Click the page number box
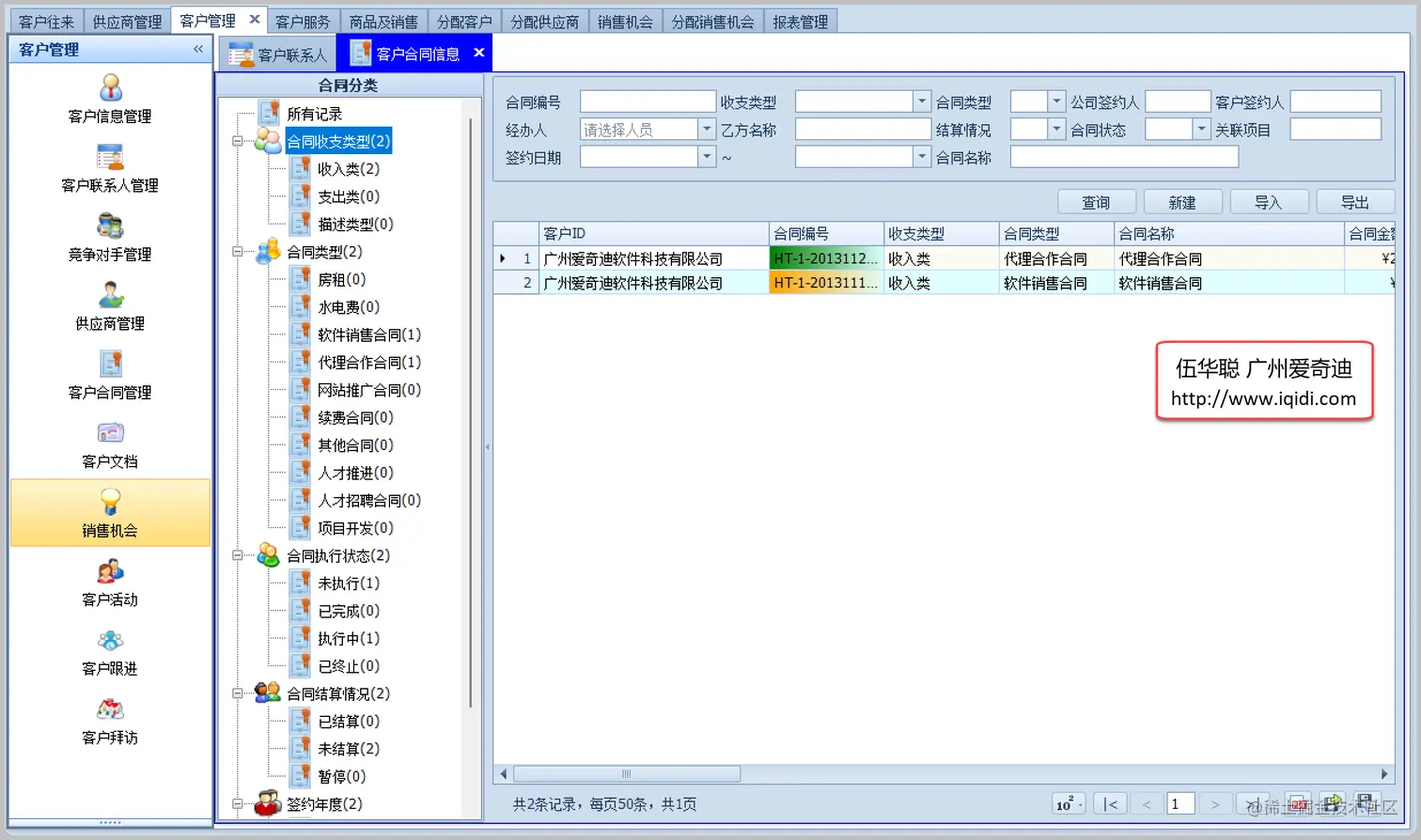This screenshot has width=1421, height=840. click(x=1180, y=804)
